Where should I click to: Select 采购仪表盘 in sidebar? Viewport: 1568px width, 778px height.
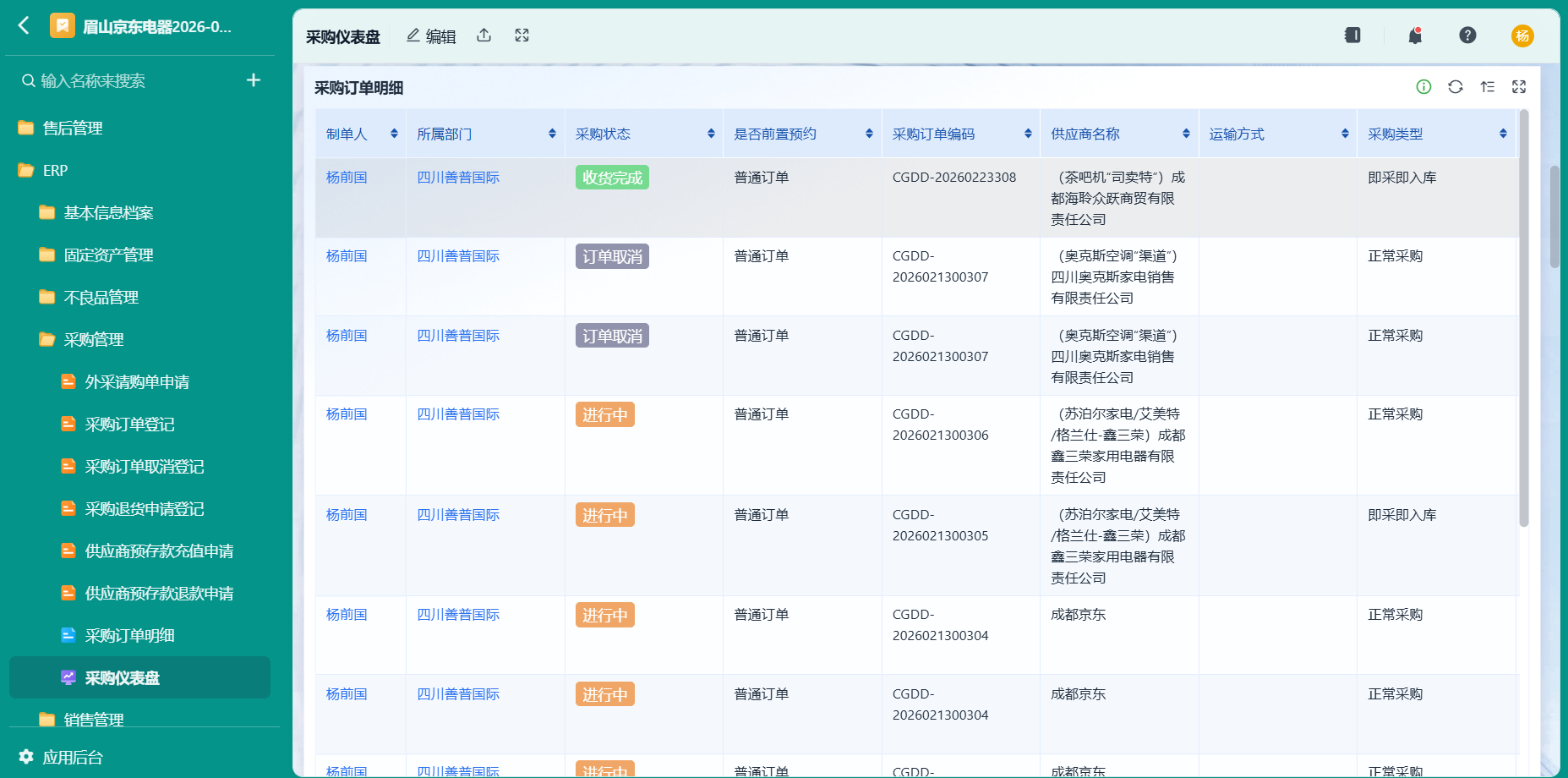[x=139, y=677]
